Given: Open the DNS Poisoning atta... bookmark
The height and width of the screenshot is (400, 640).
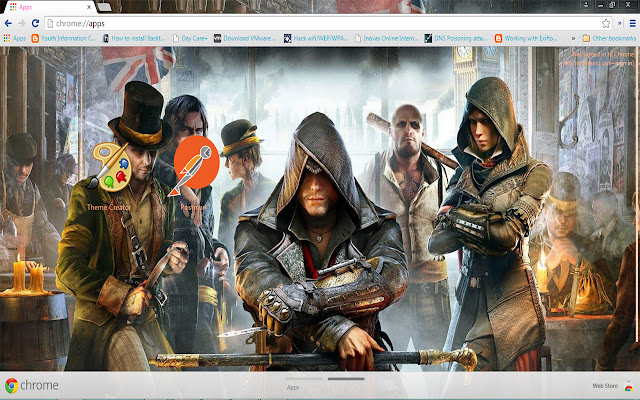Looking at the screenshot, I should tap(456, 38).
